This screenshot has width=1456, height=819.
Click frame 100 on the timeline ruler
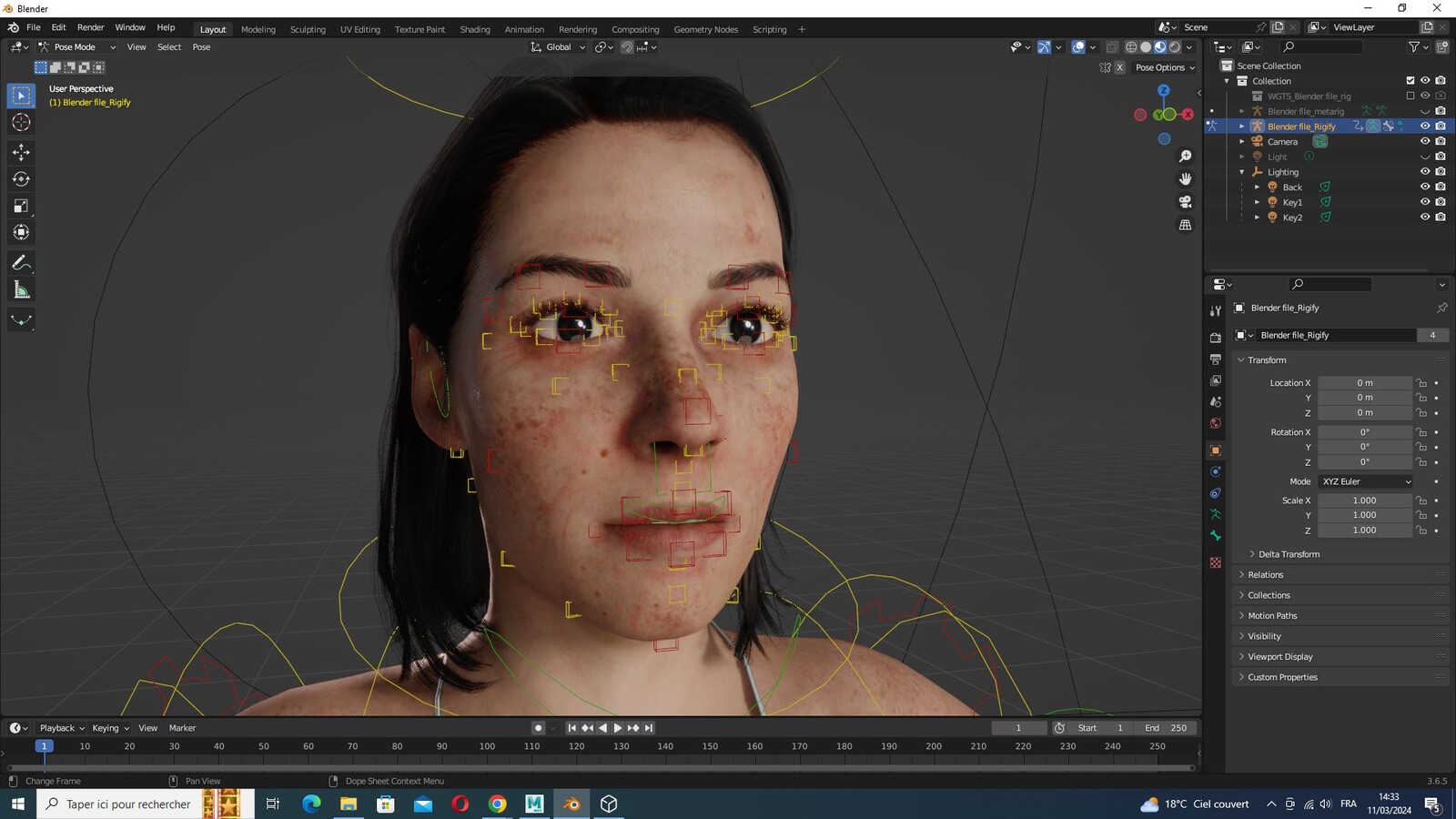(x=487, y=746)
